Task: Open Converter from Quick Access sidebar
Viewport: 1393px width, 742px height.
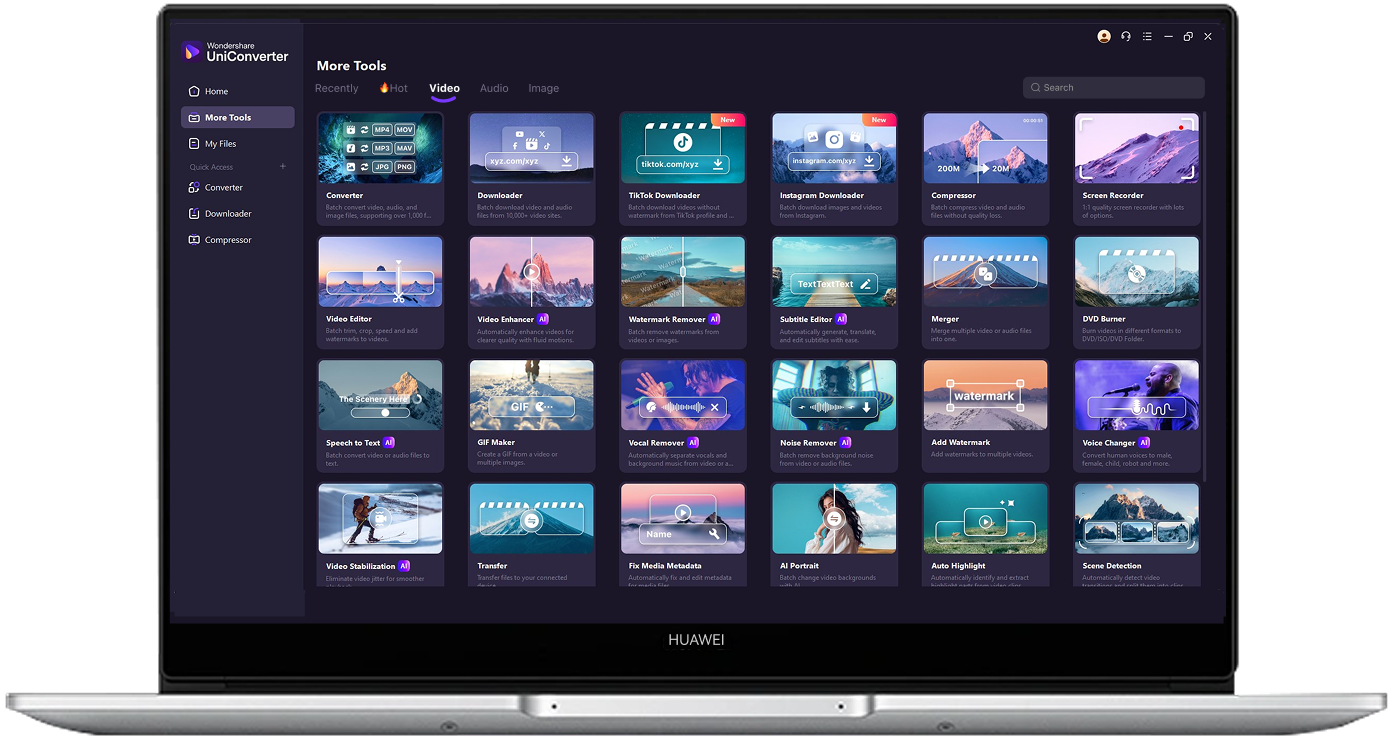Action: click(238, 187)
